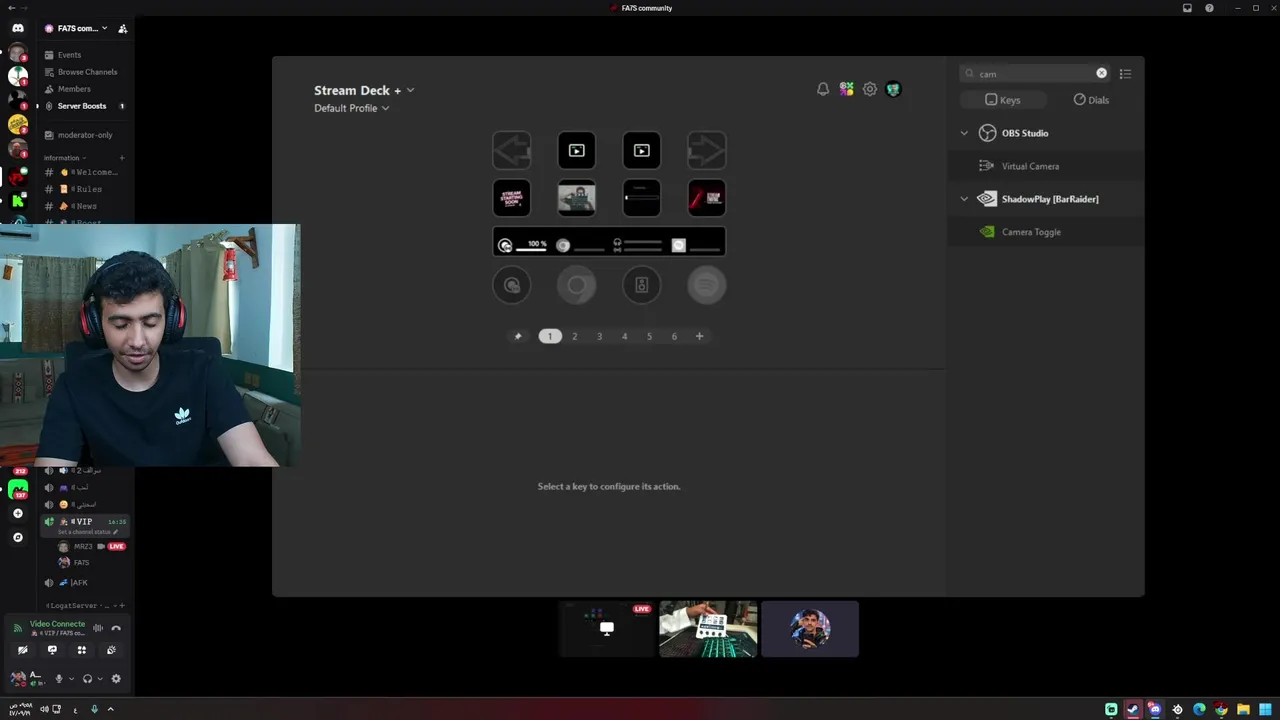1280x720 pixels.
Task: Open the soundboard button
Action: click(111, 650)
